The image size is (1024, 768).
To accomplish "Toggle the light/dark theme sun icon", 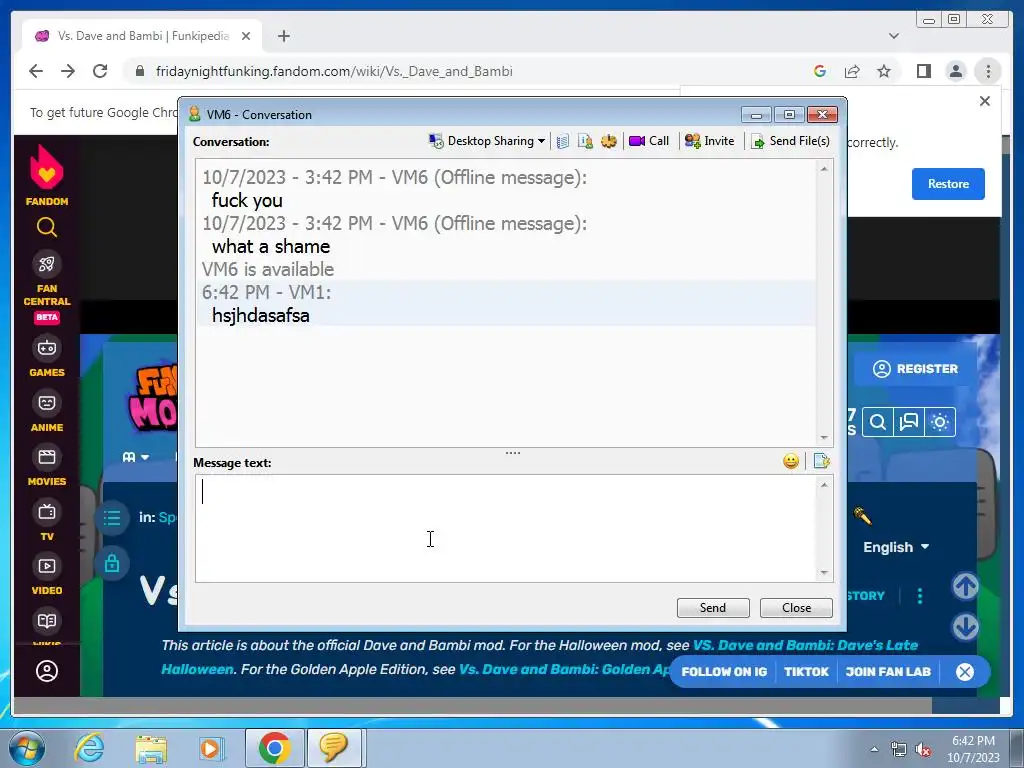I will [x=940, y=423].
